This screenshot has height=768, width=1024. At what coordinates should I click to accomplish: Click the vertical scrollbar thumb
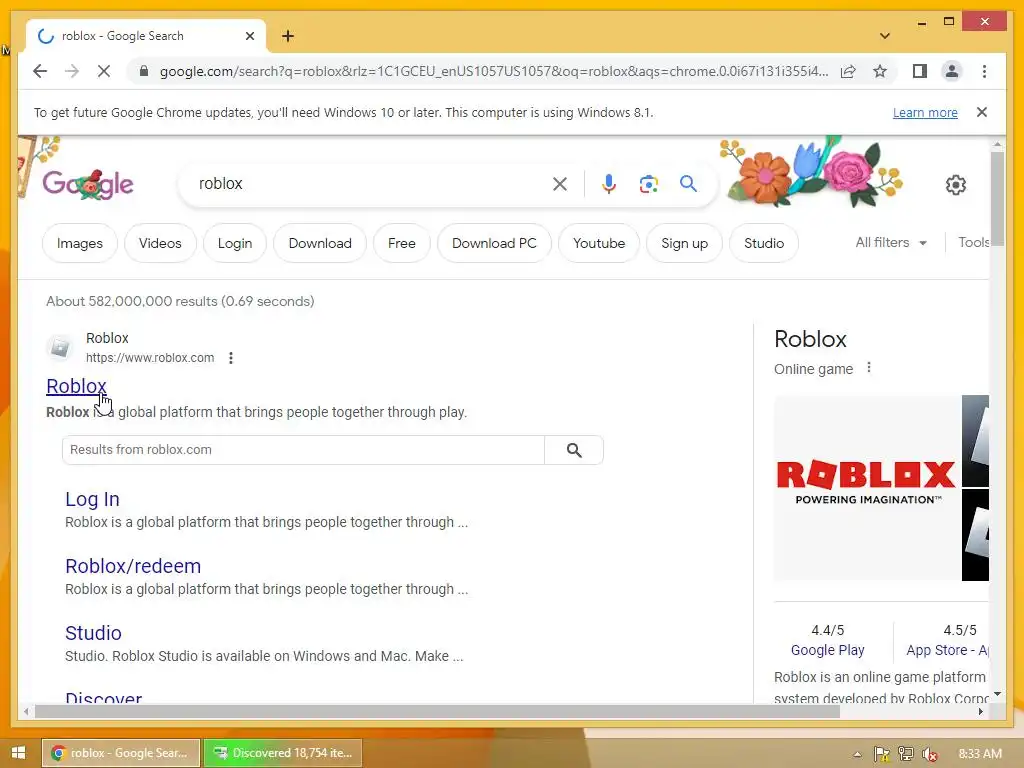point(997,198)
